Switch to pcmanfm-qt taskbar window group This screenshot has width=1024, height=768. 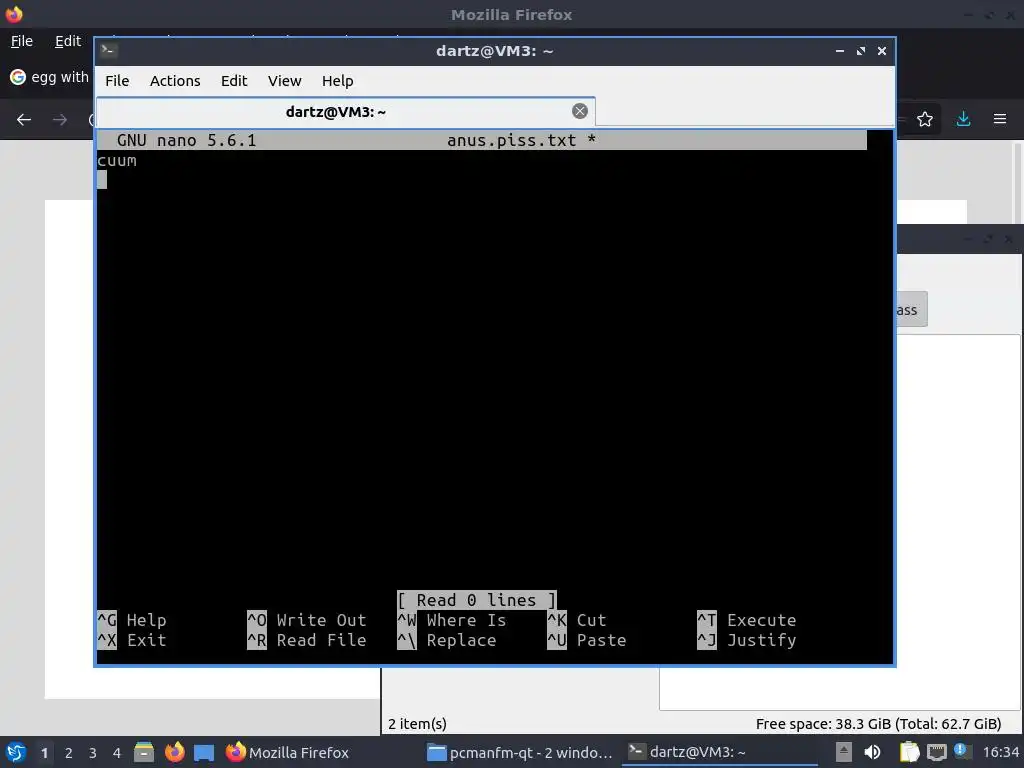[x=520, y=752]
